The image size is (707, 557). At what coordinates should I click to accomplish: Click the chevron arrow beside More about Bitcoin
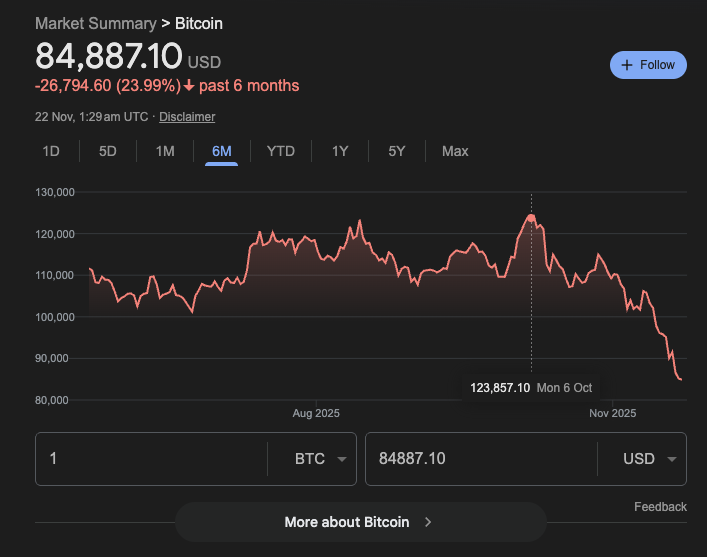point(428,522)
